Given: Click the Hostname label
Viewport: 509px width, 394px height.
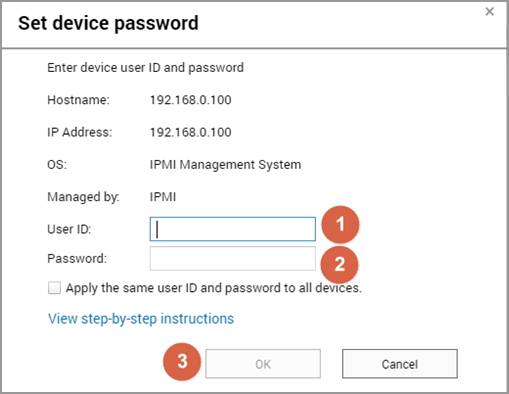Looking at the screenshot, I should click(x=78, y=100).
